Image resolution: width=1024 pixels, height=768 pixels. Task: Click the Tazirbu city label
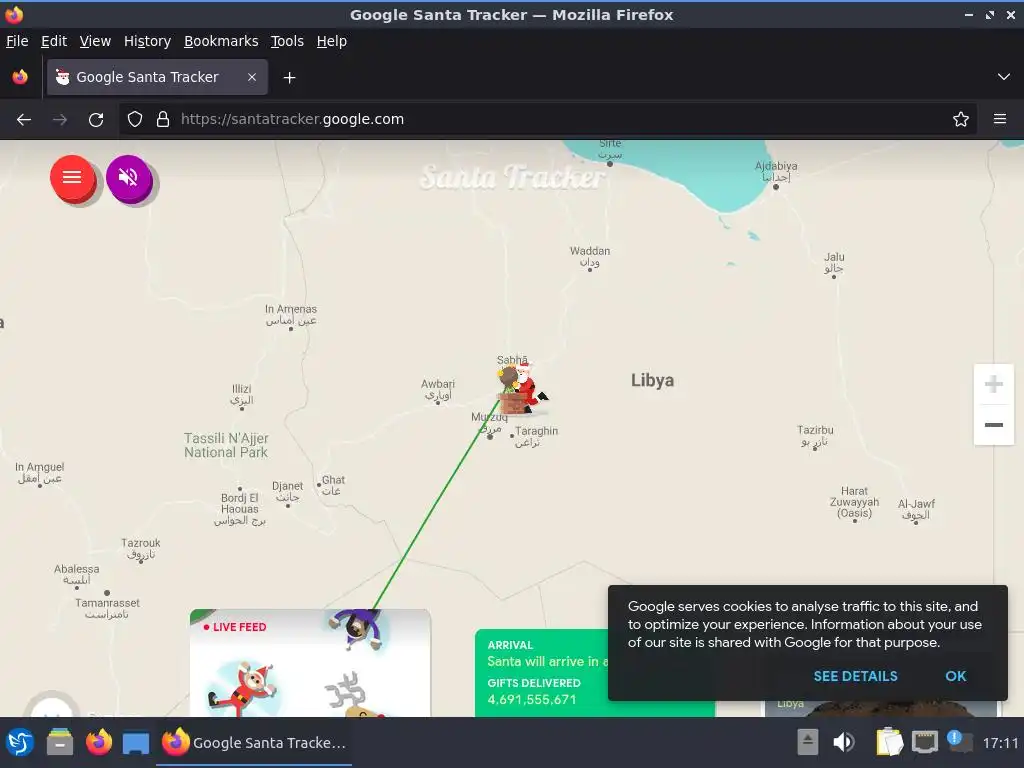point(814,436)
